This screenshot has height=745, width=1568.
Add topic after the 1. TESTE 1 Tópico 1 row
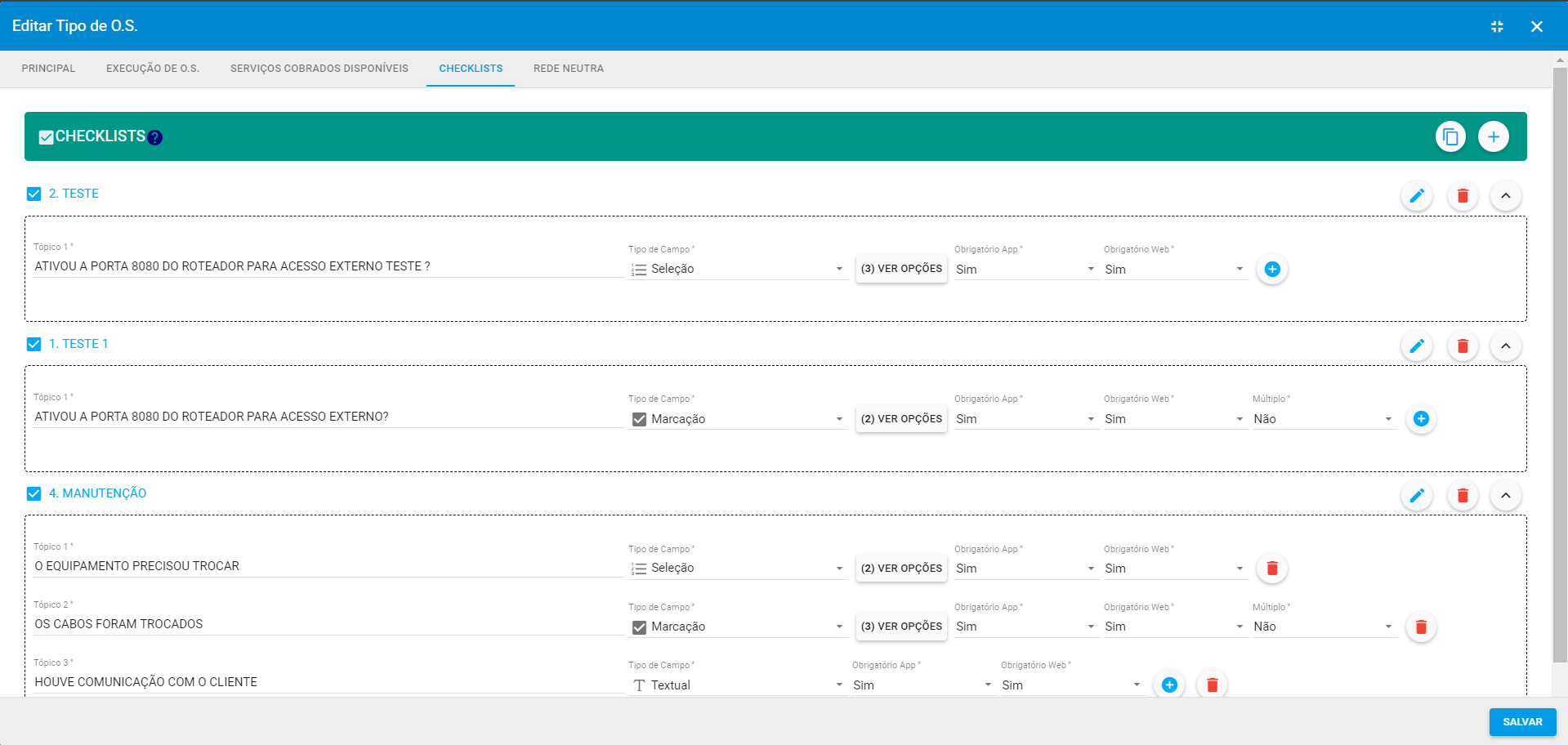(1421, 418)
